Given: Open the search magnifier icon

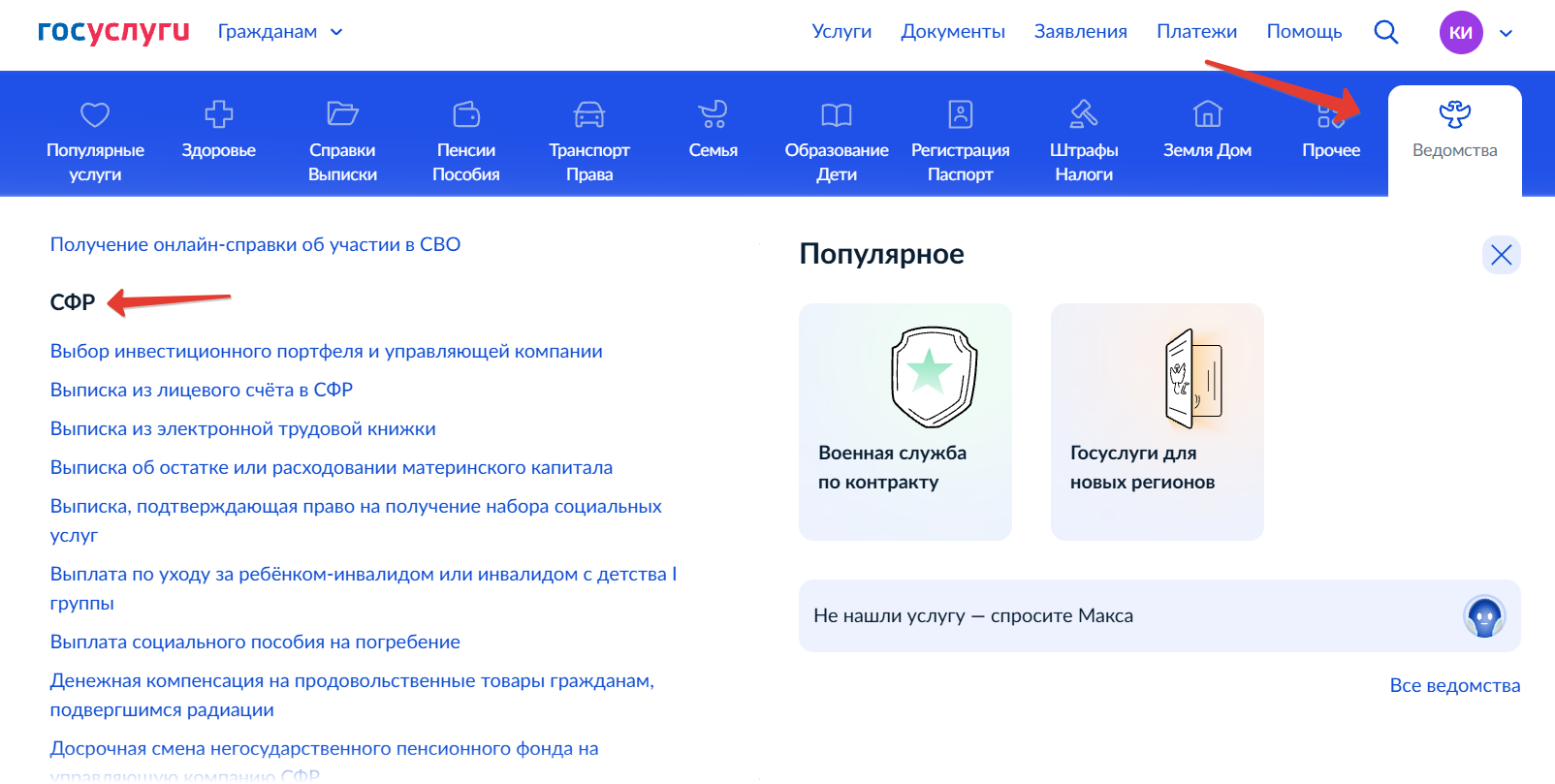Looking at the screenshot, I should click(x=1386, y=32).
